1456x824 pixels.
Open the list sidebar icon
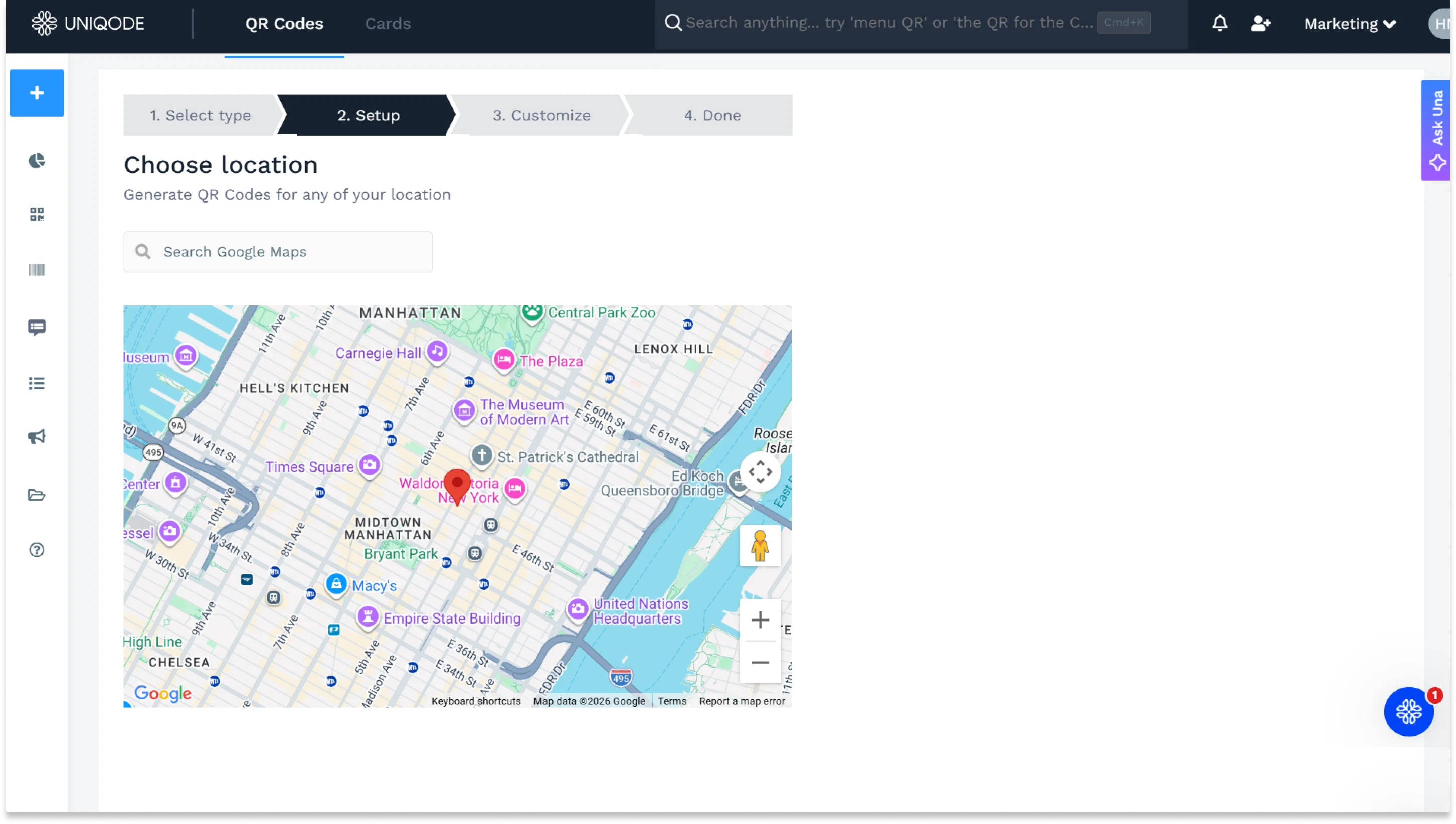[x=37, y=384]
